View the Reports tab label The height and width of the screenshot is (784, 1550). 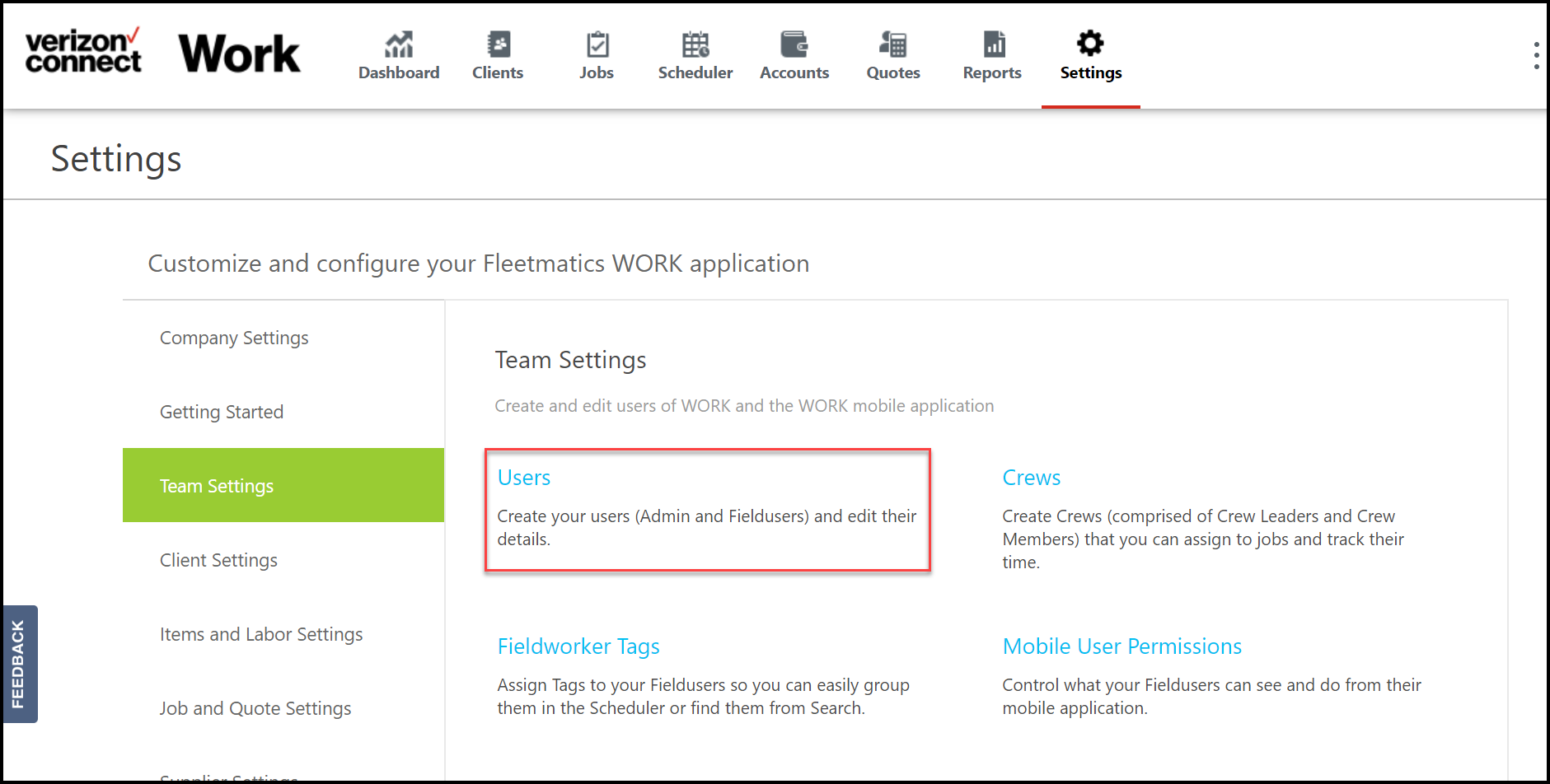(992, 72)
